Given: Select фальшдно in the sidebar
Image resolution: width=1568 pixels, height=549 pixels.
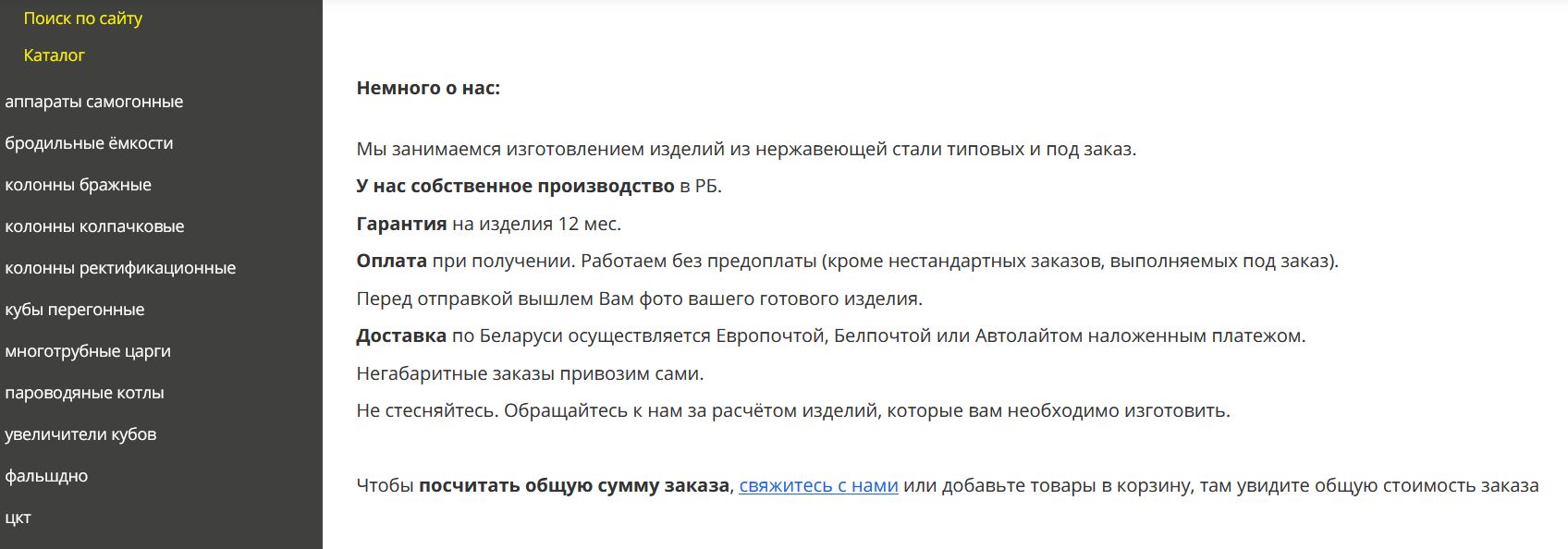Looking at the screenshot, I should [46, 476].
